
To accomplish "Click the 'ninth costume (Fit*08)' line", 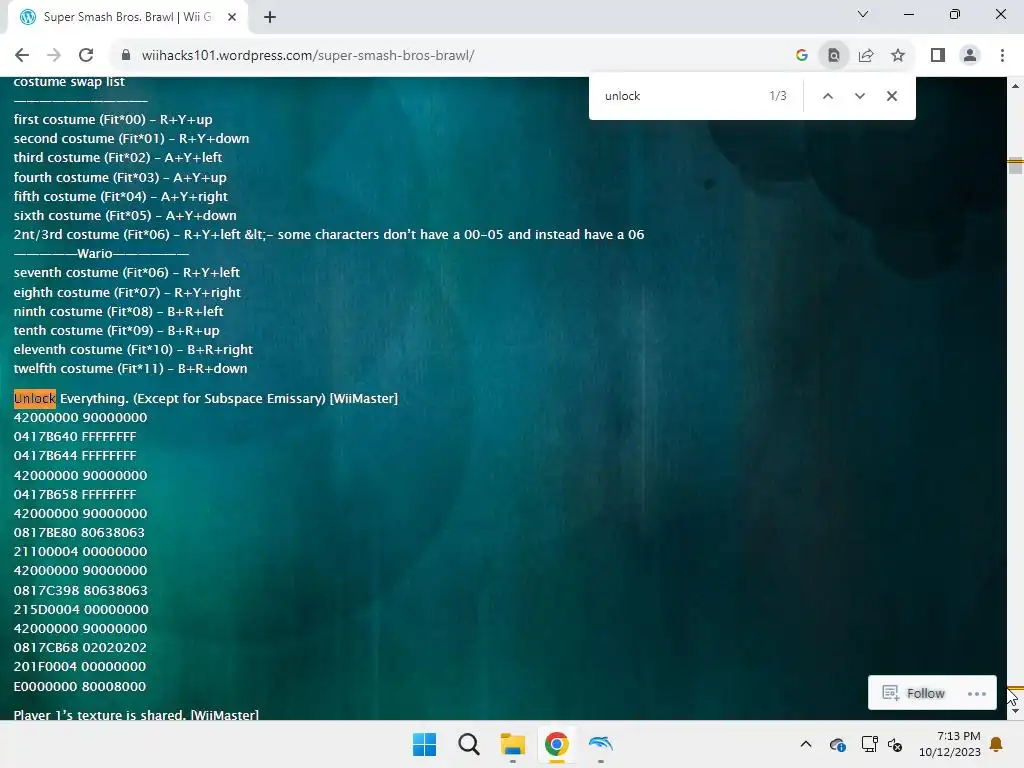I will 118,312.
